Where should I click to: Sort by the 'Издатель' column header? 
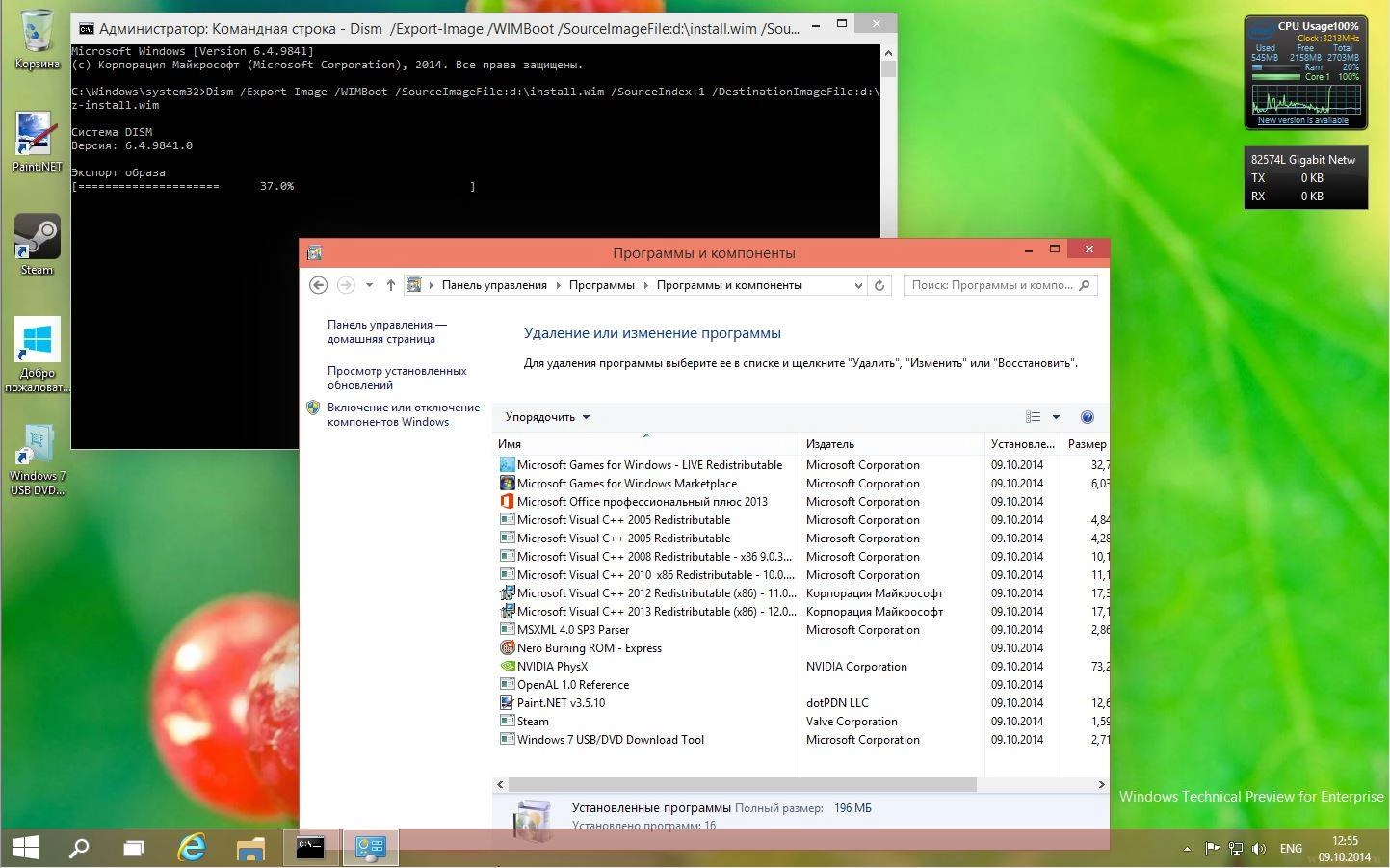[893, 444]
